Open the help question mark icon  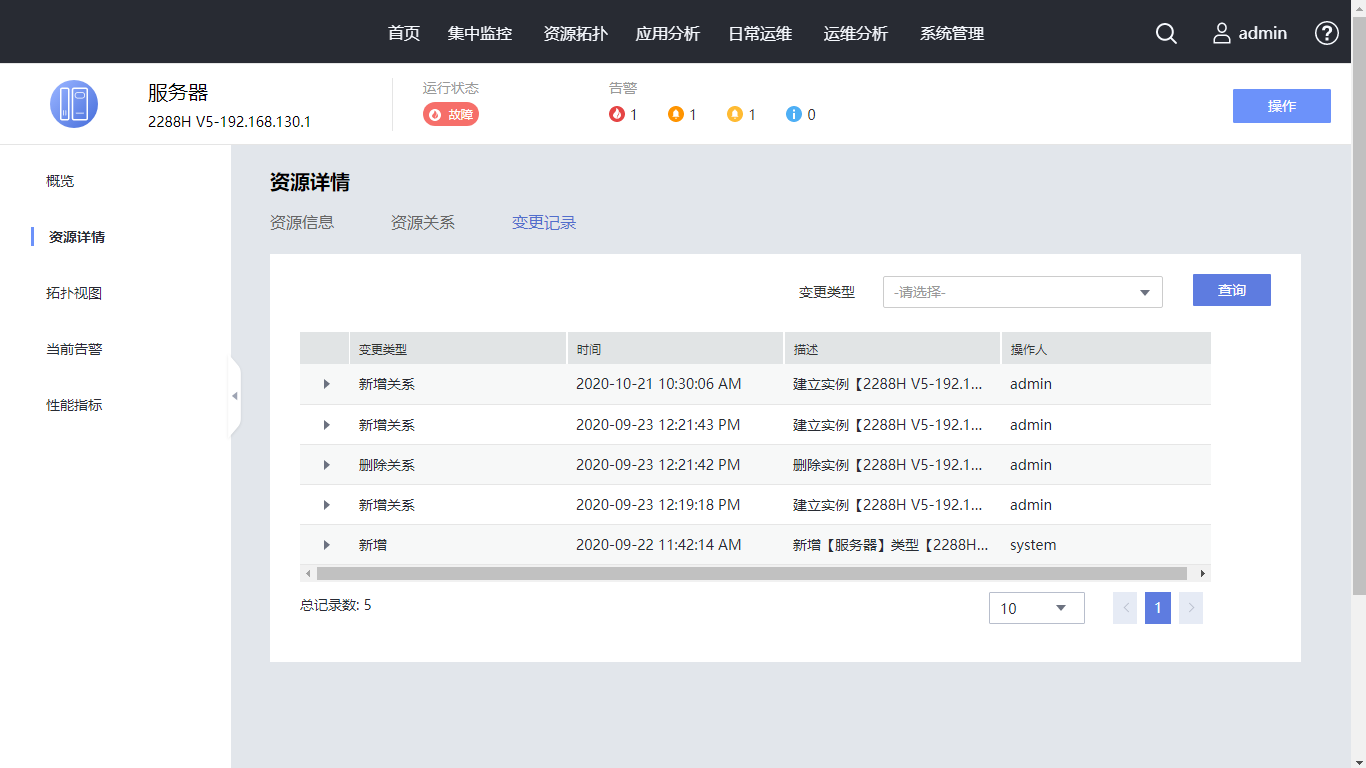[x=1326, y=33]
